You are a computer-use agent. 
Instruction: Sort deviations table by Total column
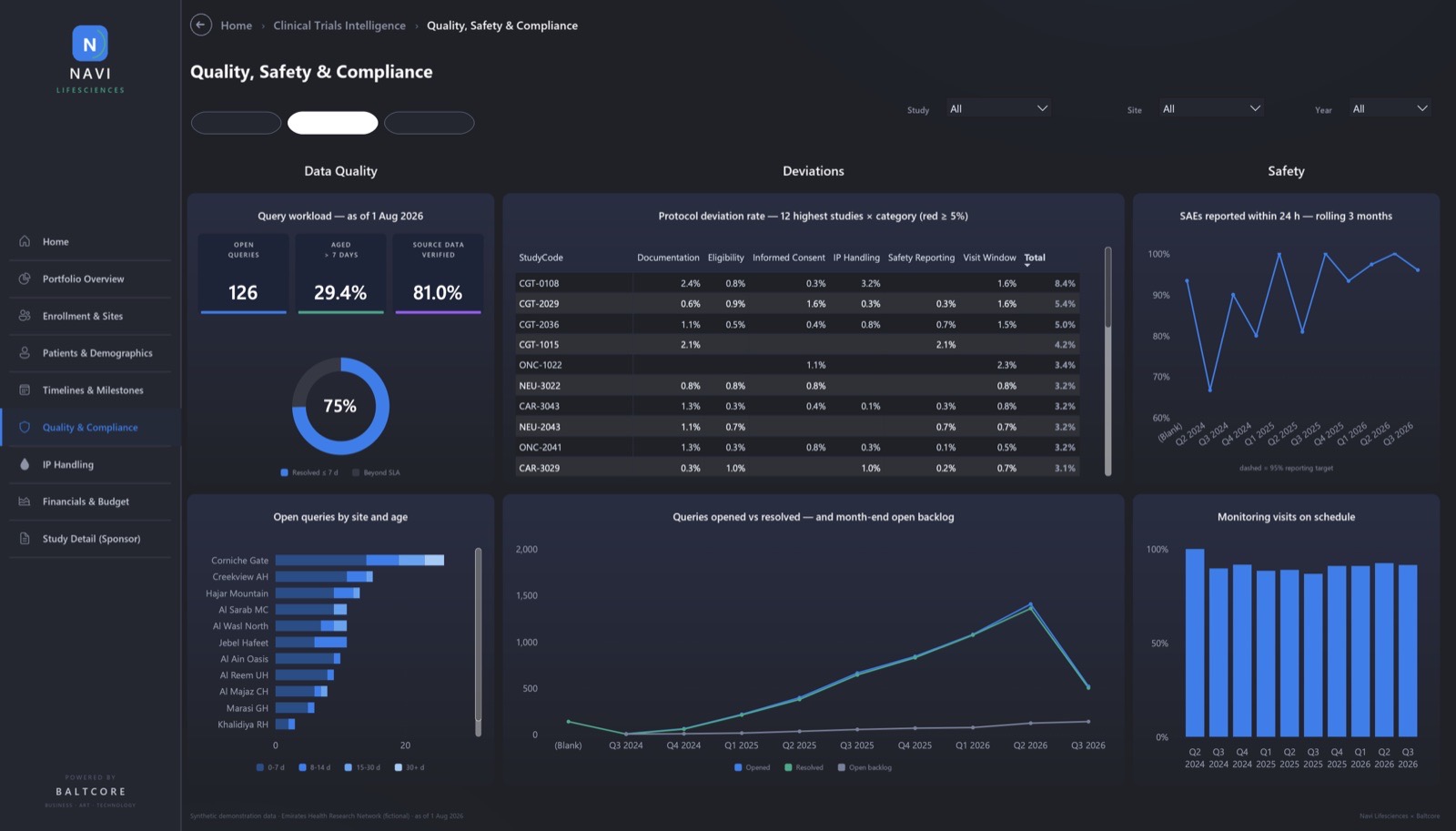(1035, 258)
